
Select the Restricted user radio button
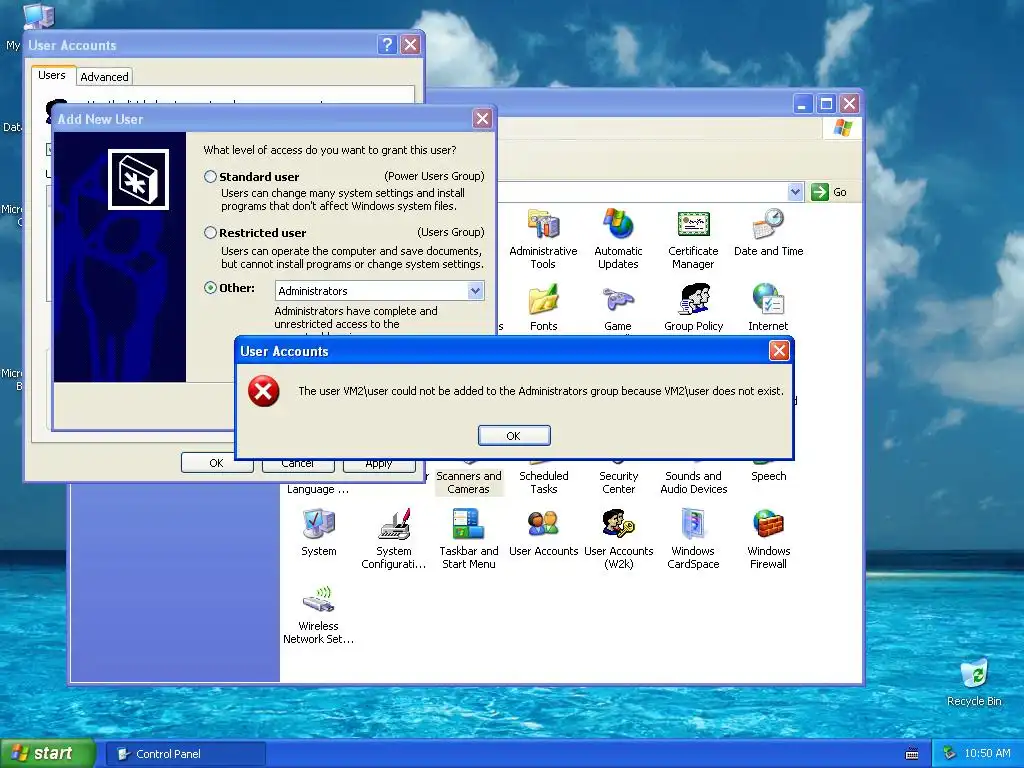(x=210, y=232)
